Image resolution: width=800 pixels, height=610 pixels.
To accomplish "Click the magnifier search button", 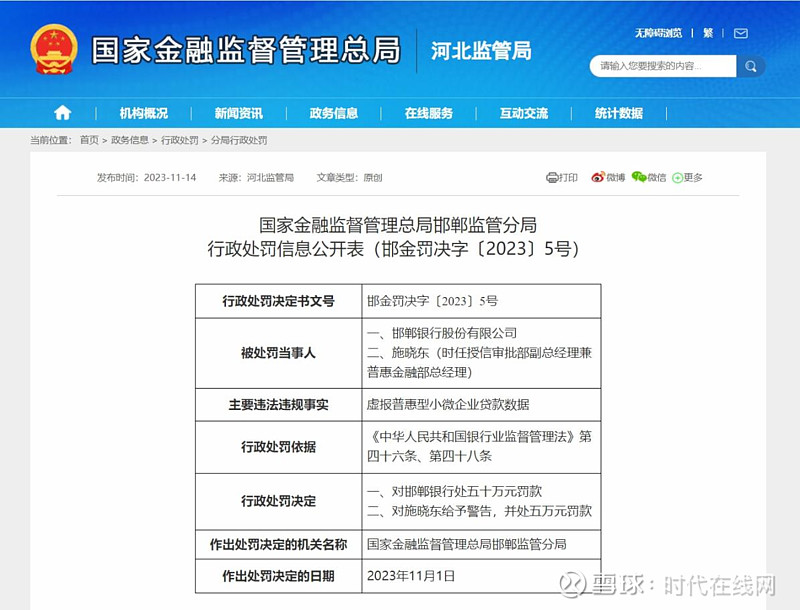I will tap(751, 66).
